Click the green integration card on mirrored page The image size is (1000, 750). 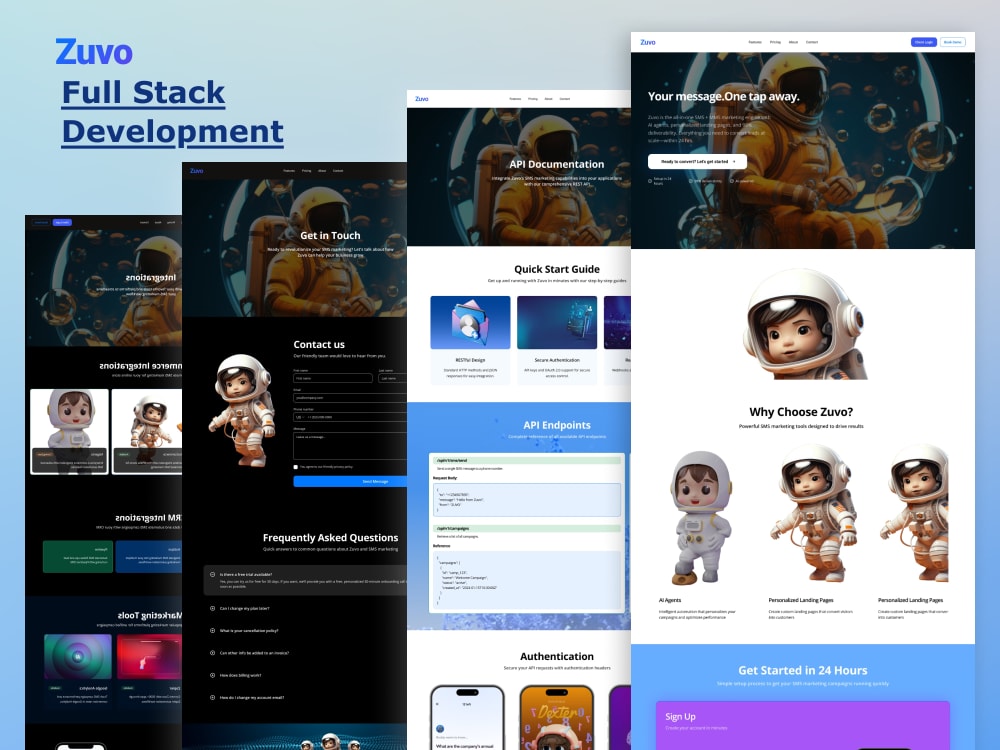77,557
